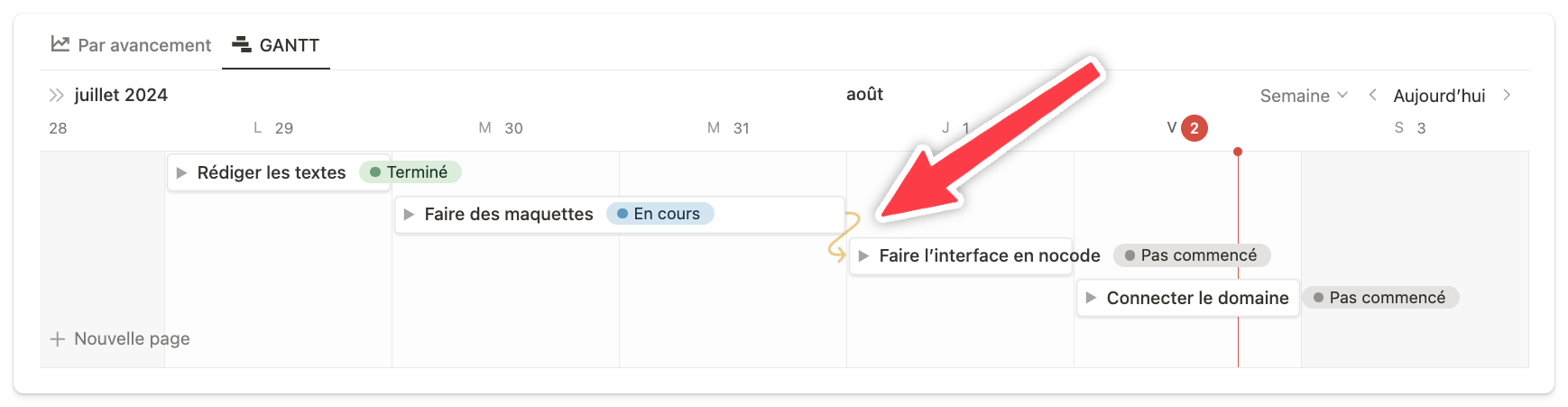Expand the Faire des maquettes task
The image size is (1568, 407).
[x=409, y=214]
